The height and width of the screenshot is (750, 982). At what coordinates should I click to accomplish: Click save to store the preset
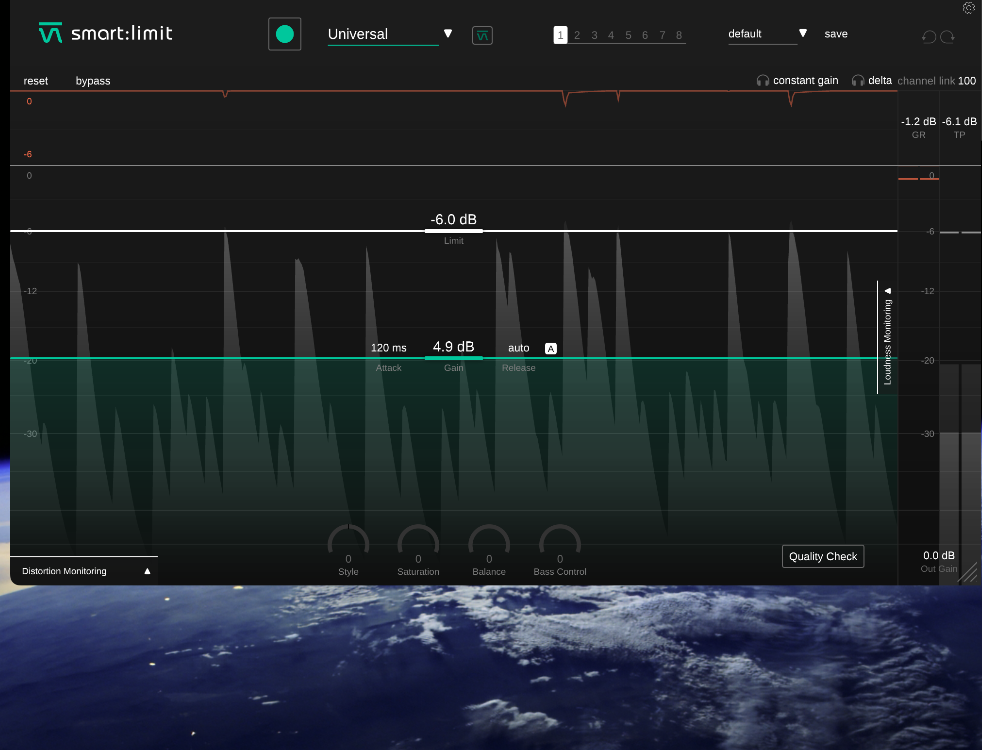836,34
